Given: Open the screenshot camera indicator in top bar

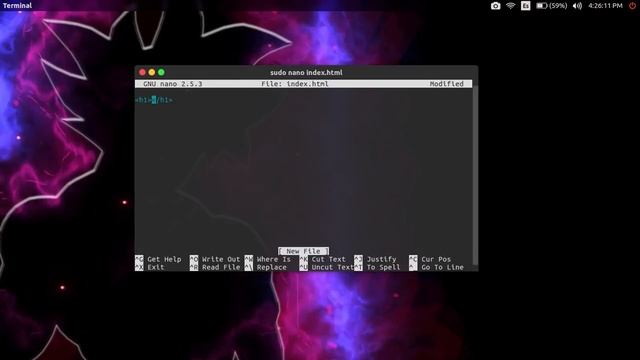Looking at the screenshot, I should point(495,6).
